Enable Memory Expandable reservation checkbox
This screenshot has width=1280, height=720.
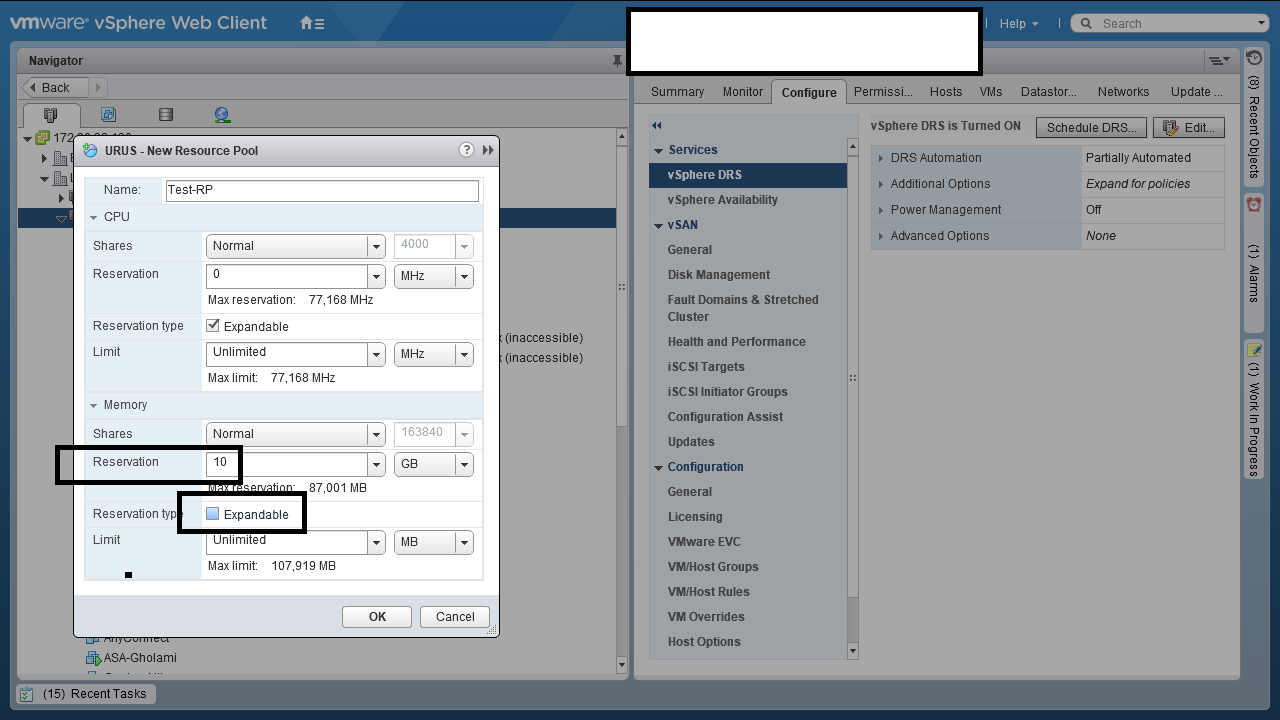pos(213,514)
